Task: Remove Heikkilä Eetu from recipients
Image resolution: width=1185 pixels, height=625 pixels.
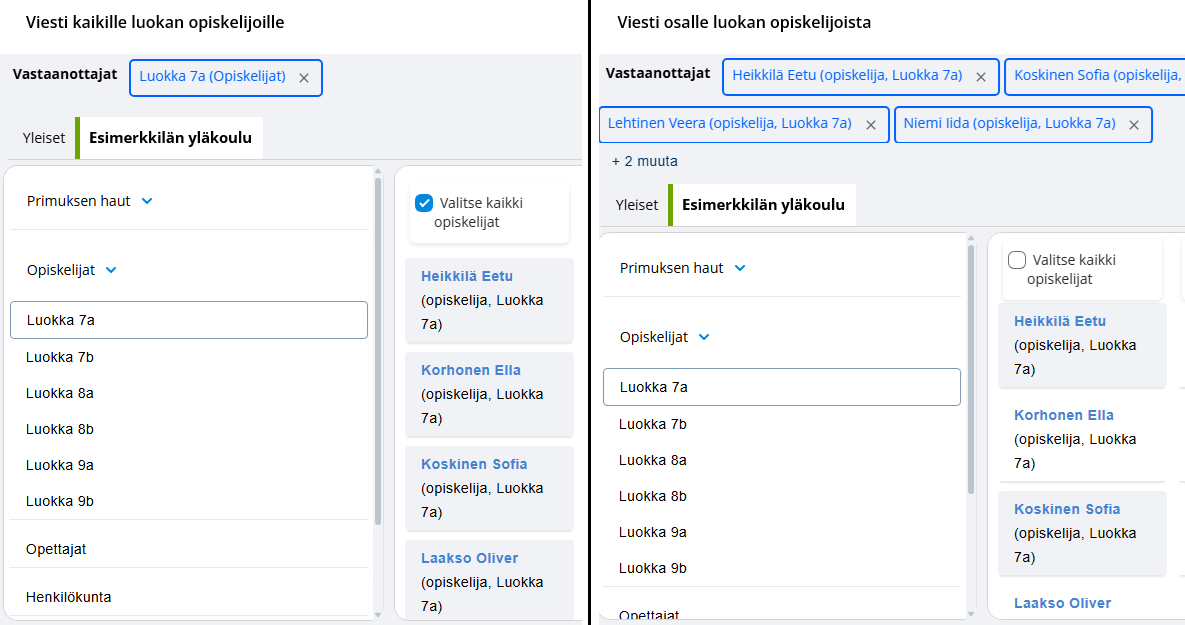Action: (981, 77)
